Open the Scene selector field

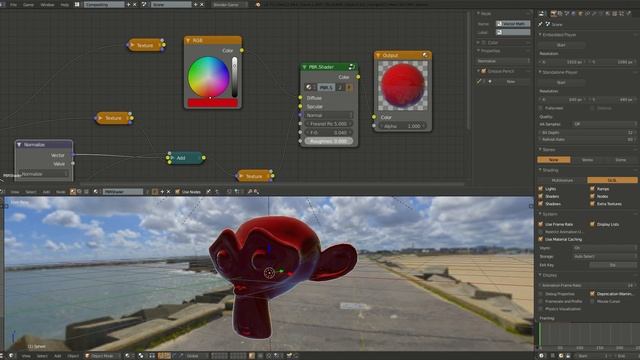tap(171, 4)
